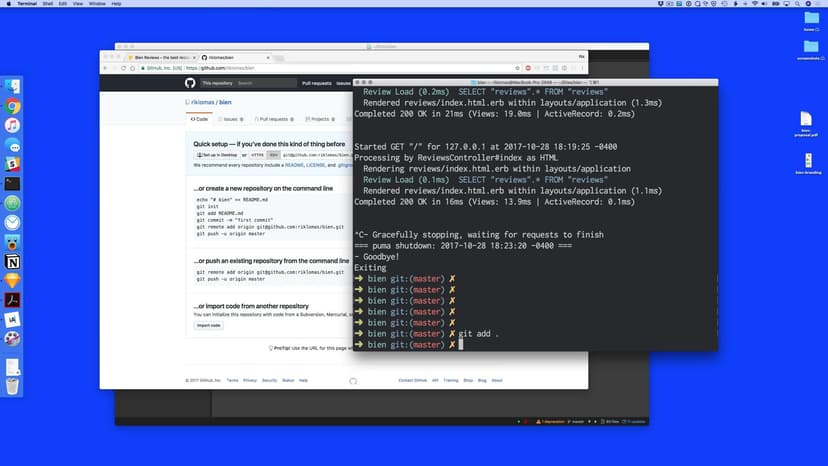The height and width of the screenshot is (466, 828).
Task: Click the Set up in Desktop button
Action: click(215, 155)
